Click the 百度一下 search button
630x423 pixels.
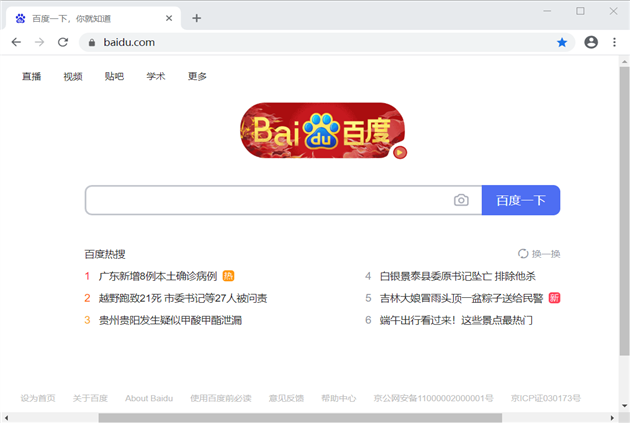[521, 200]
